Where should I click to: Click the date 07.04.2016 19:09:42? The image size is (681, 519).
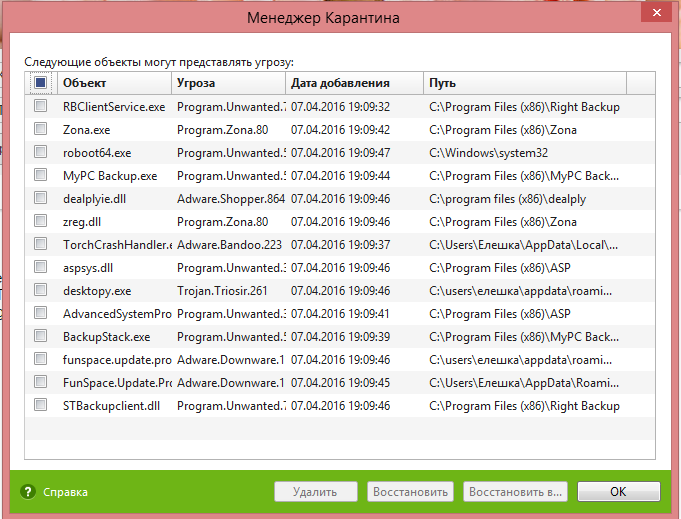340,130
